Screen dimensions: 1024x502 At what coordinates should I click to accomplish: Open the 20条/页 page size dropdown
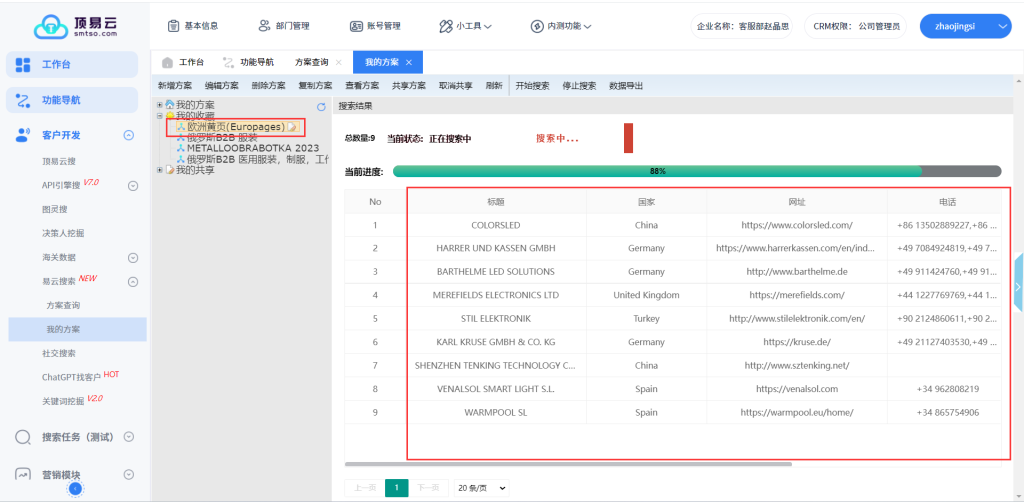pyautogui.click(x=481, y=488)
